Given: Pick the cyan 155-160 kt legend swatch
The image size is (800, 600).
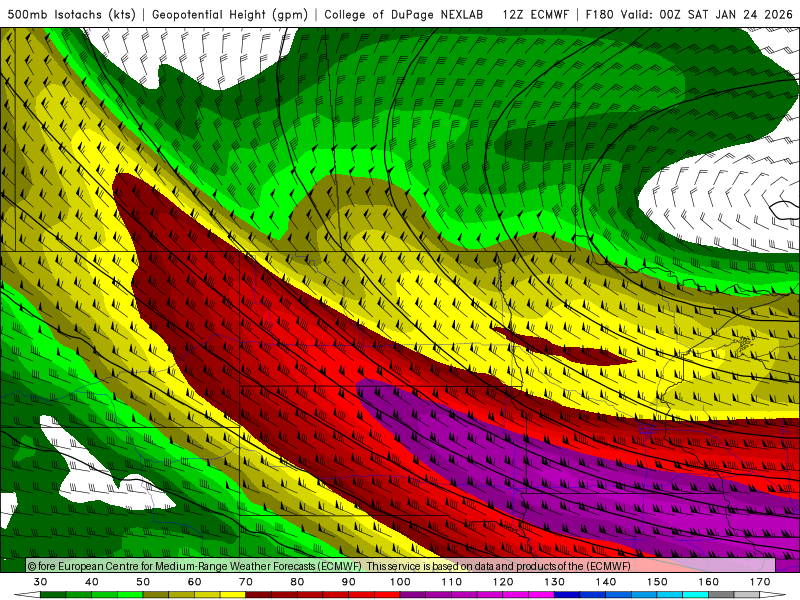Looking at the screenshot, I should (x=695, y=595).
